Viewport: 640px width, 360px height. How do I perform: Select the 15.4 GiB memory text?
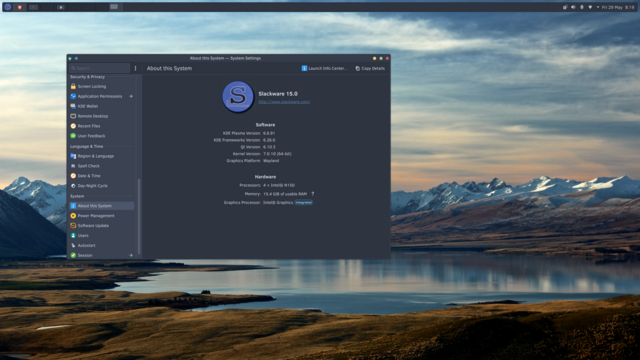(x=285, y=194)
